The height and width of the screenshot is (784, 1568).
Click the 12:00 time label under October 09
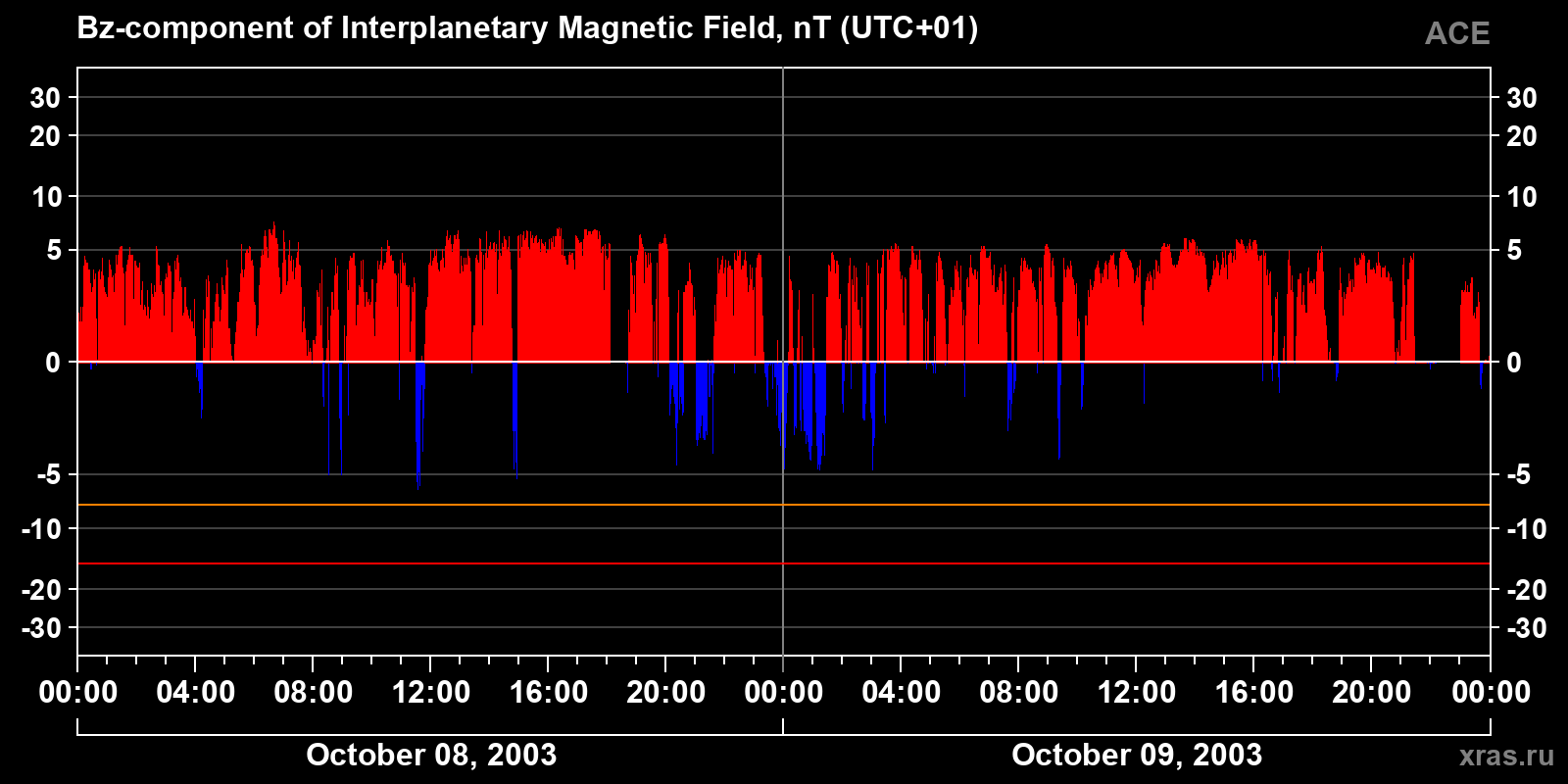1137,693
